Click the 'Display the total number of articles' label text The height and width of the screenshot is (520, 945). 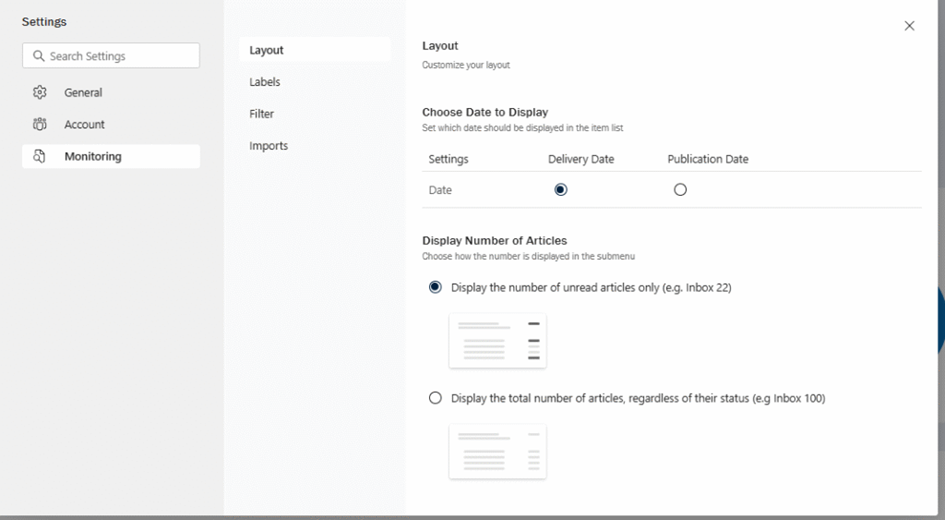(x=637, y=398)
